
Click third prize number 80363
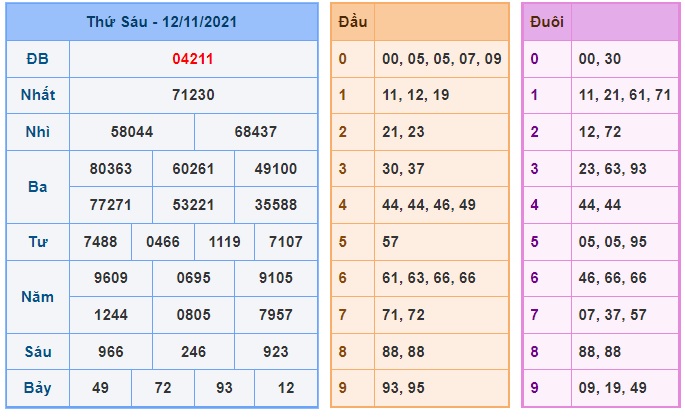pyautogui.click(x=111, y=169)
